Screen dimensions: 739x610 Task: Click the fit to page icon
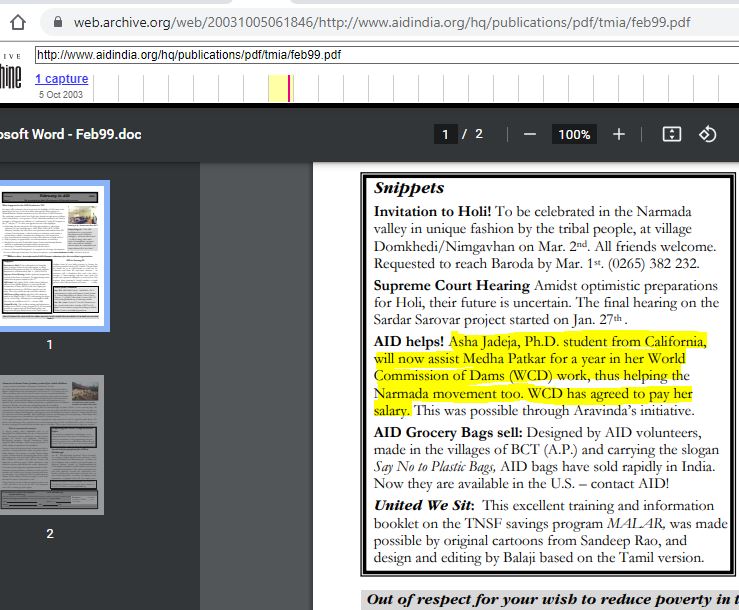pyautogui.click(x=672, y=134)
